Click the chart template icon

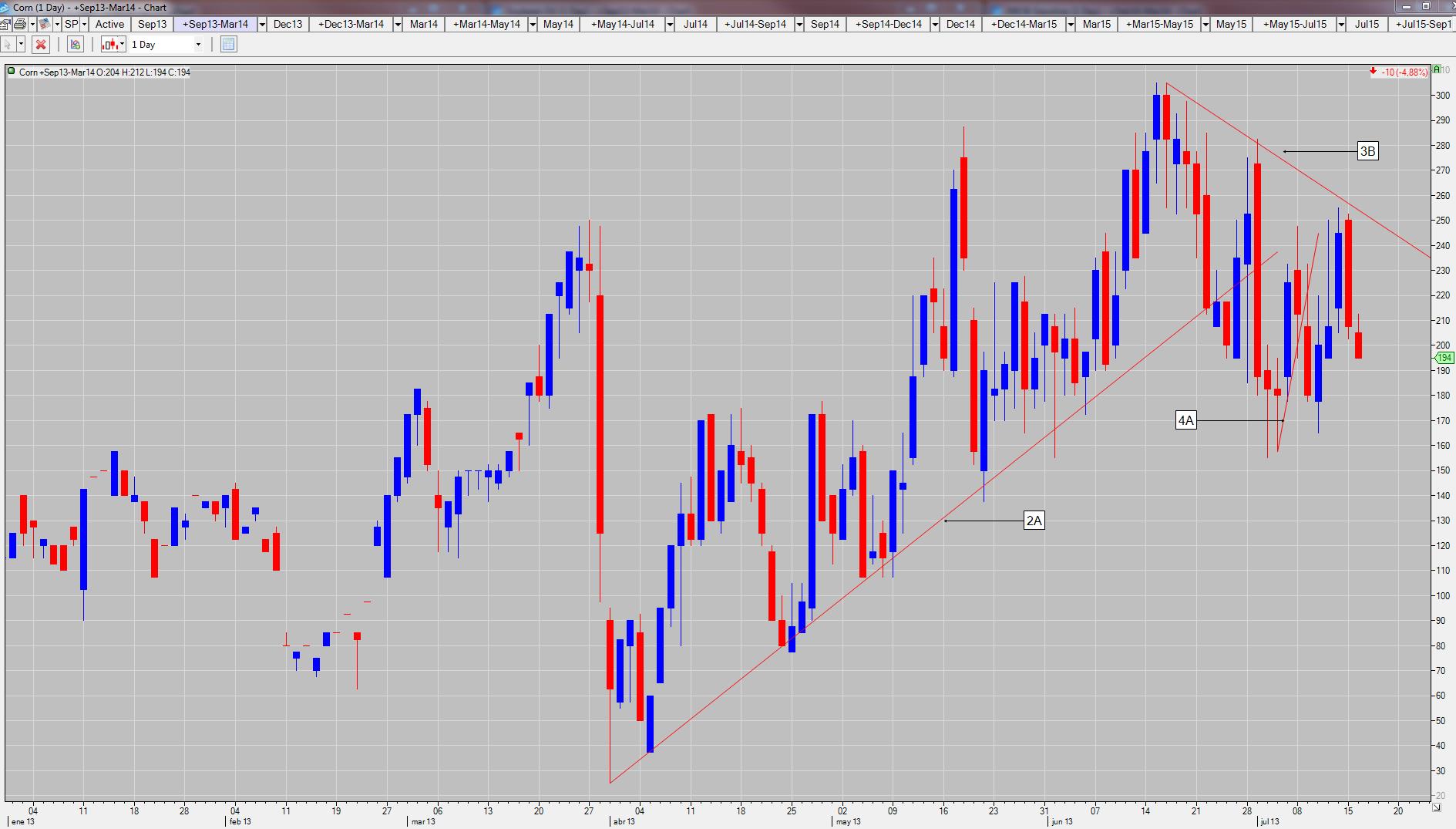pos(45,24)
